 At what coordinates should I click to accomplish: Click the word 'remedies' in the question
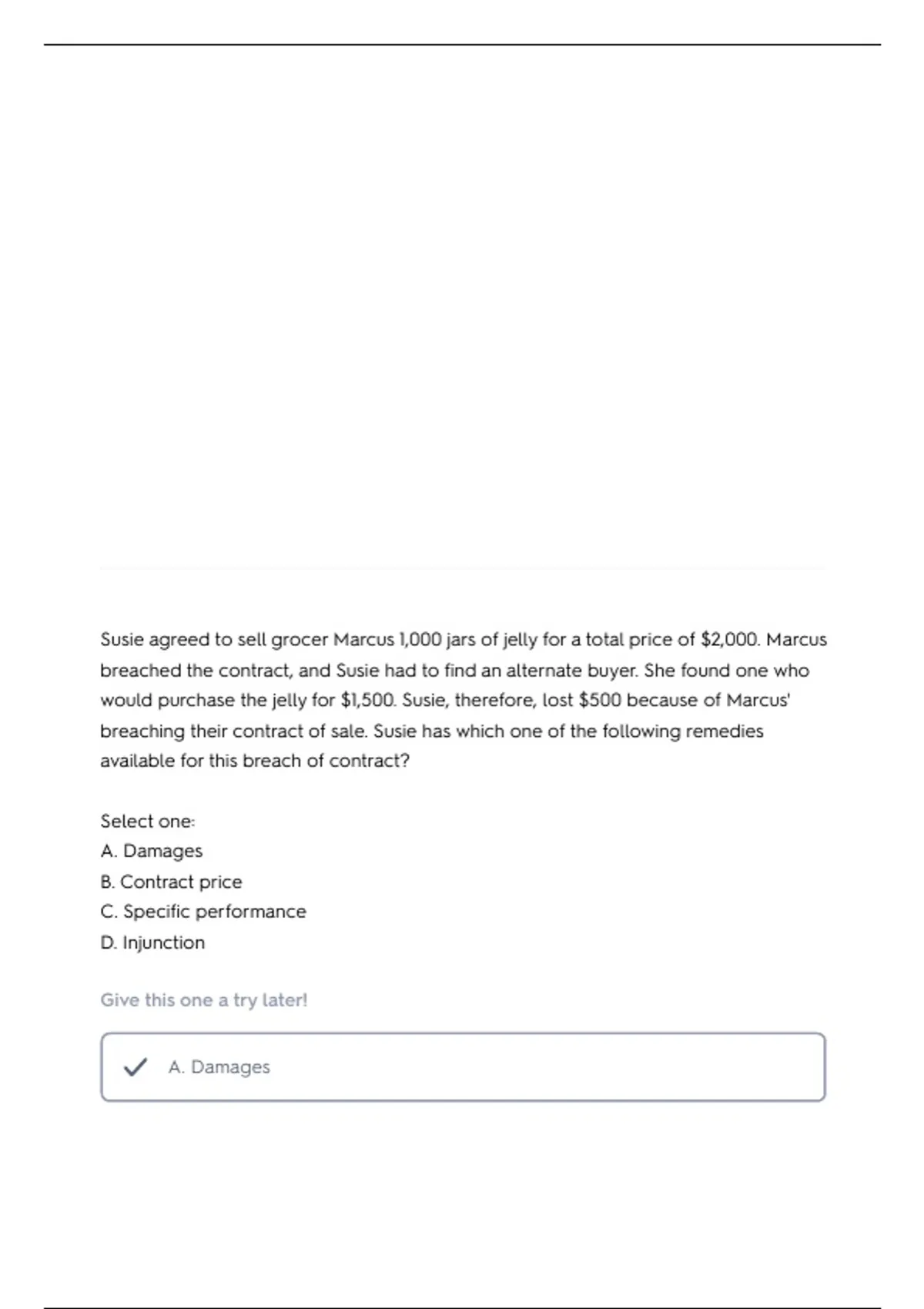click(724, 731)
